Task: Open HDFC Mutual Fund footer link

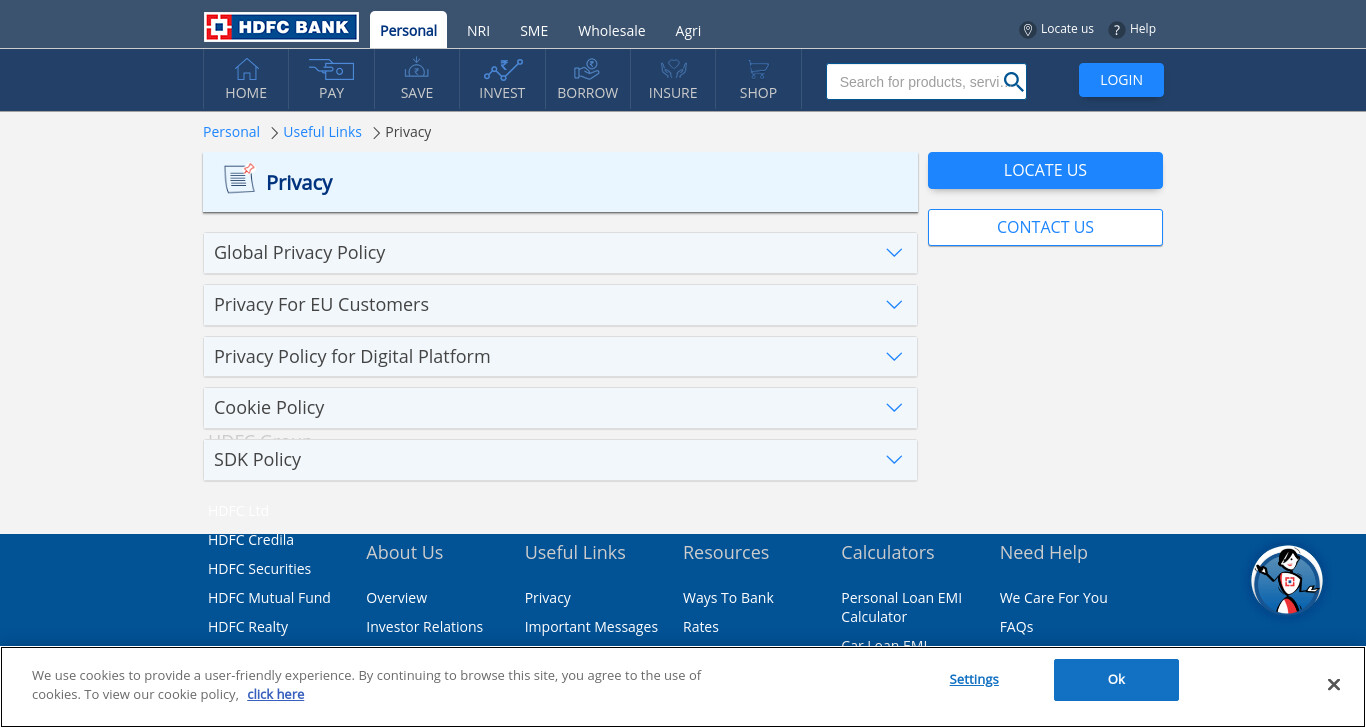Action: pyautogui.click(x=269, y=598)
